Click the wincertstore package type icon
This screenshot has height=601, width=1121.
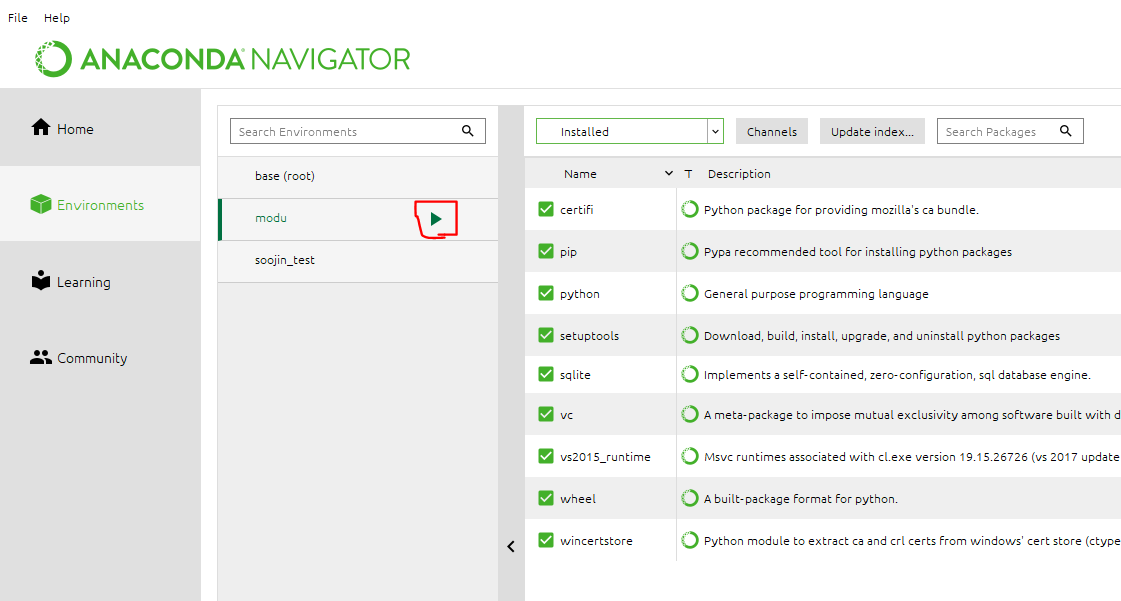(689, 540)
